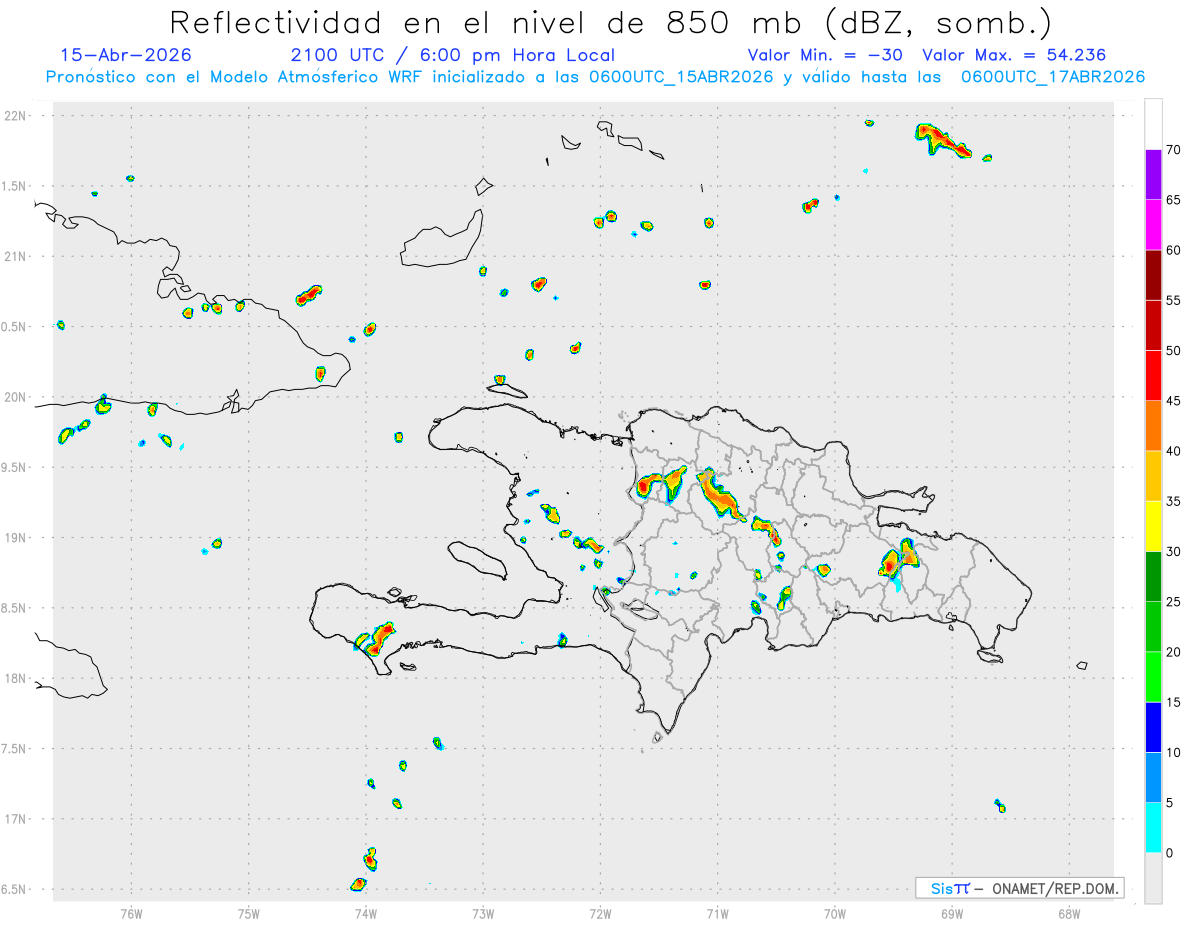Click the Valor Min. = -30 label

tap(825, 55)
